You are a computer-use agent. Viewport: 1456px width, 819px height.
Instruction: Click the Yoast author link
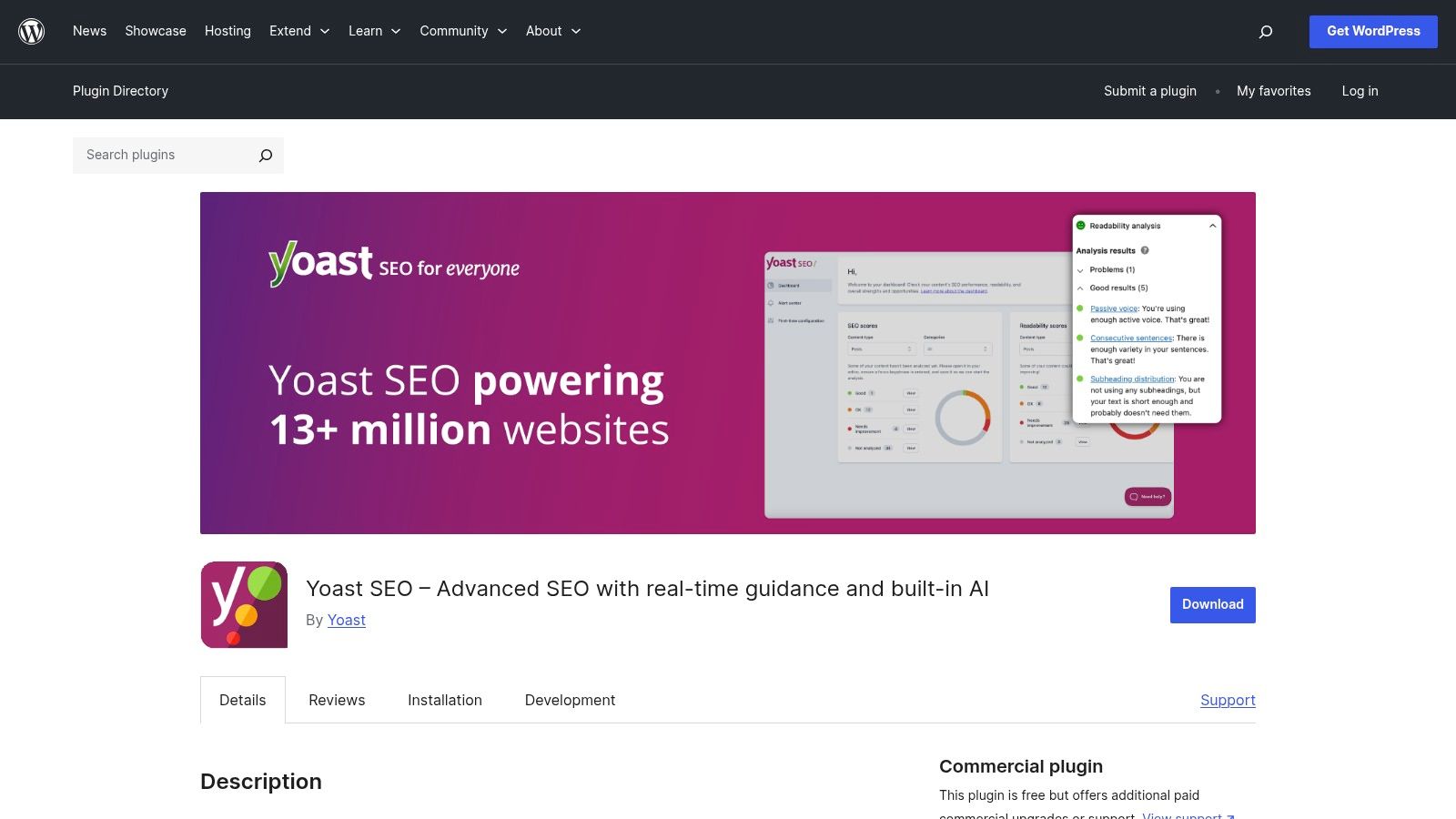(346, 620)
